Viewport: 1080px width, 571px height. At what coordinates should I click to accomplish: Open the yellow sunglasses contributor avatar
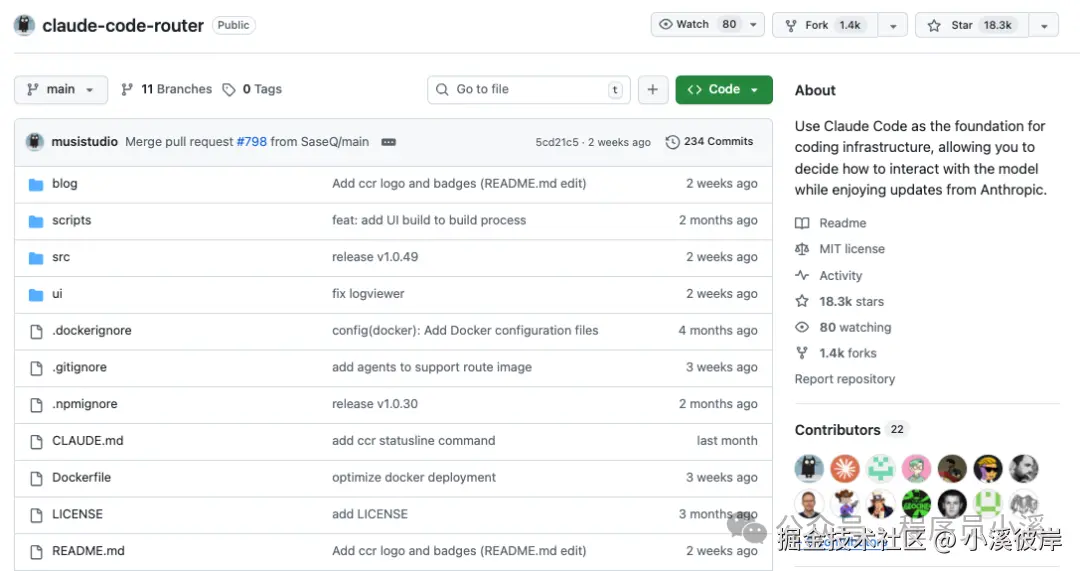988,468
